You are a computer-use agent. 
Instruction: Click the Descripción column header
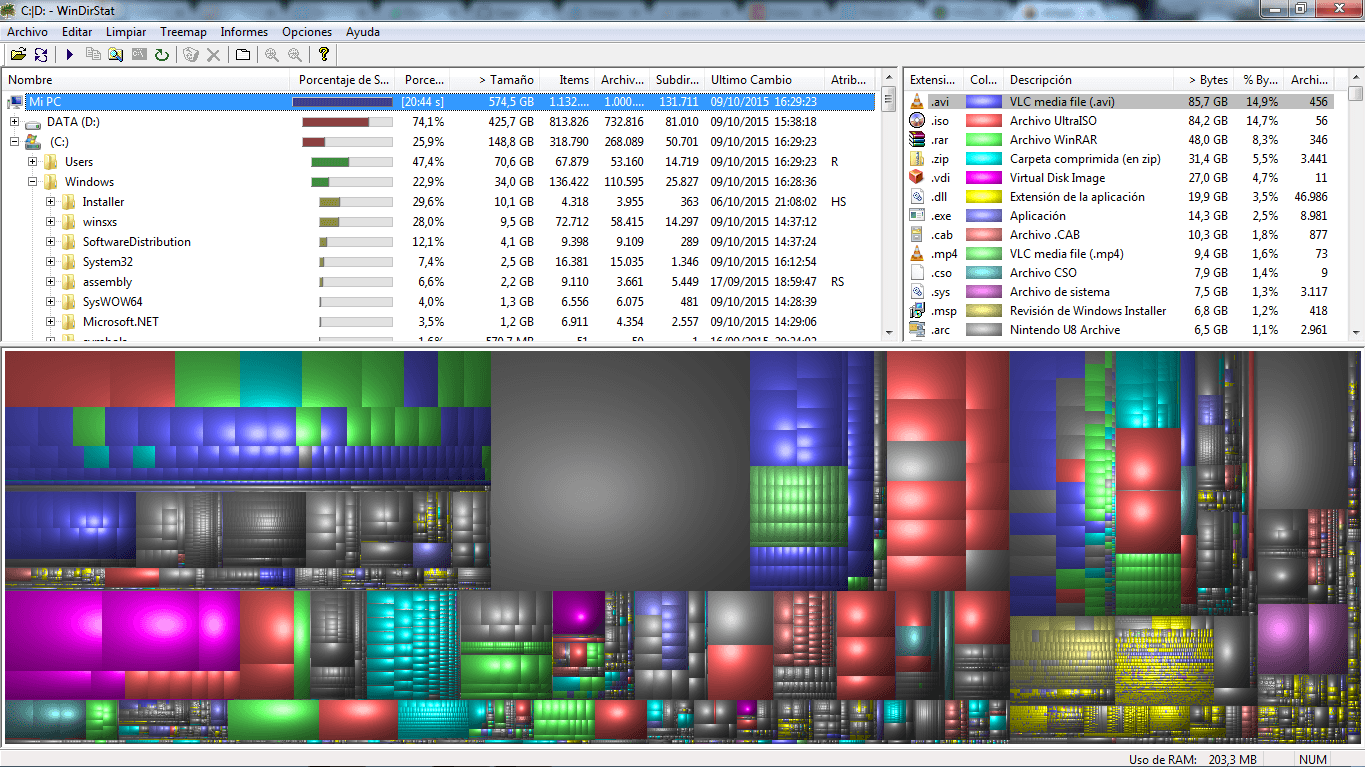pyautogui.click(x=1040, y=80)
